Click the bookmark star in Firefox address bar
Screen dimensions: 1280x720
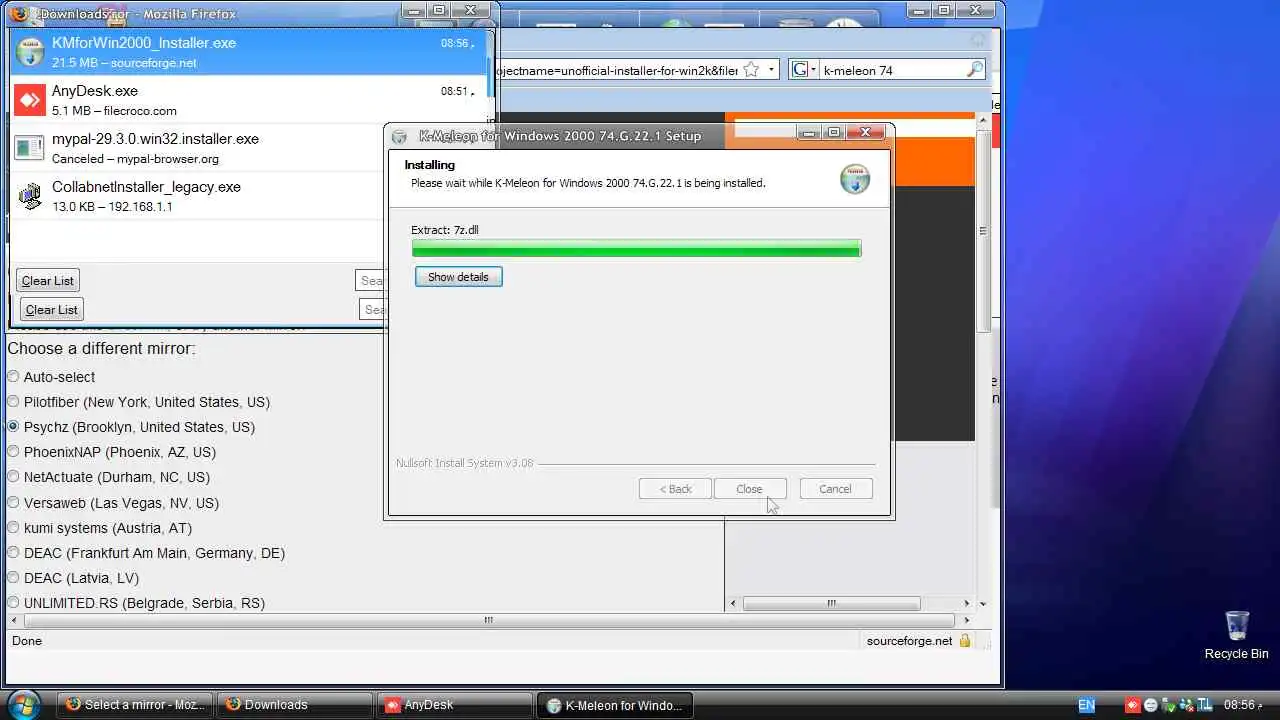(751, 70)
